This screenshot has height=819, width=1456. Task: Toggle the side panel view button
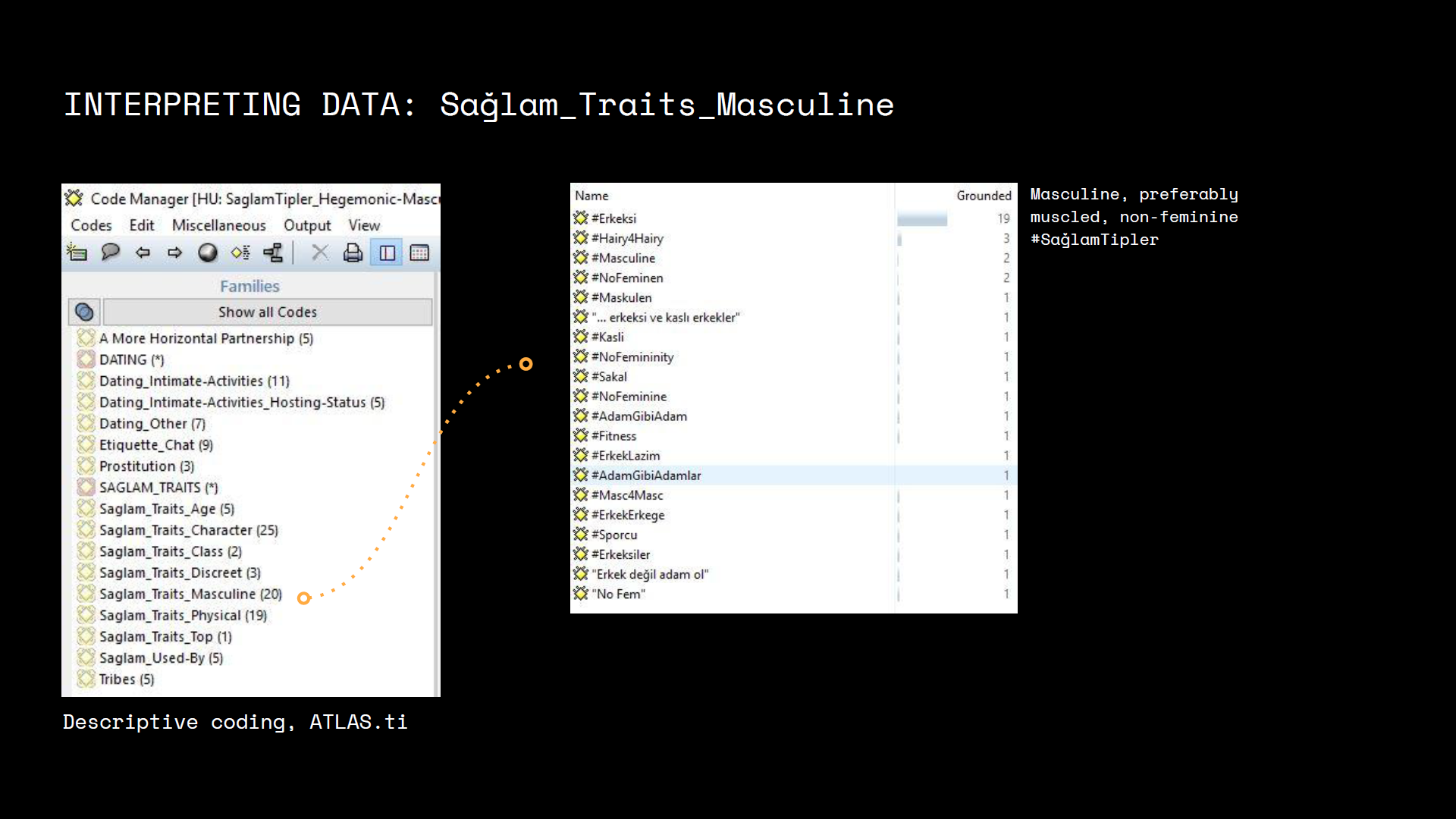tap(387, 253)
